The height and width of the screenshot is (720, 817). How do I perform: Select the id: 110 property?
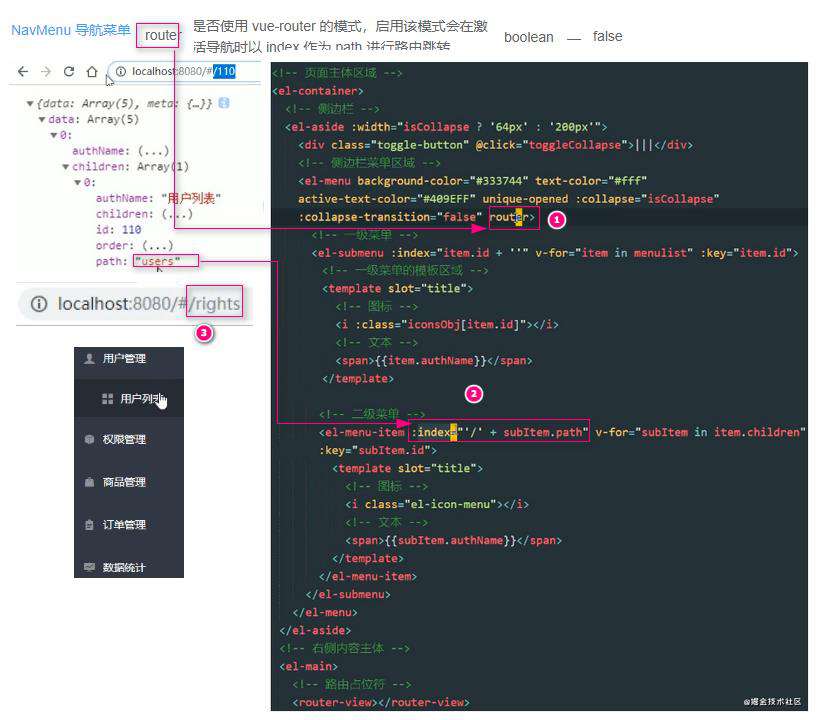pos(118,230)
